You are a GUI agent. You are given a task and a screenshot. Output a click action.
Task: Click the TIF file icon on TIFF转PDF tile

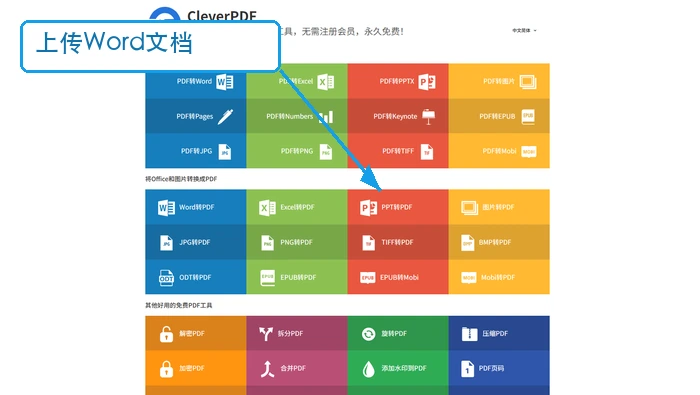[368, 243]
